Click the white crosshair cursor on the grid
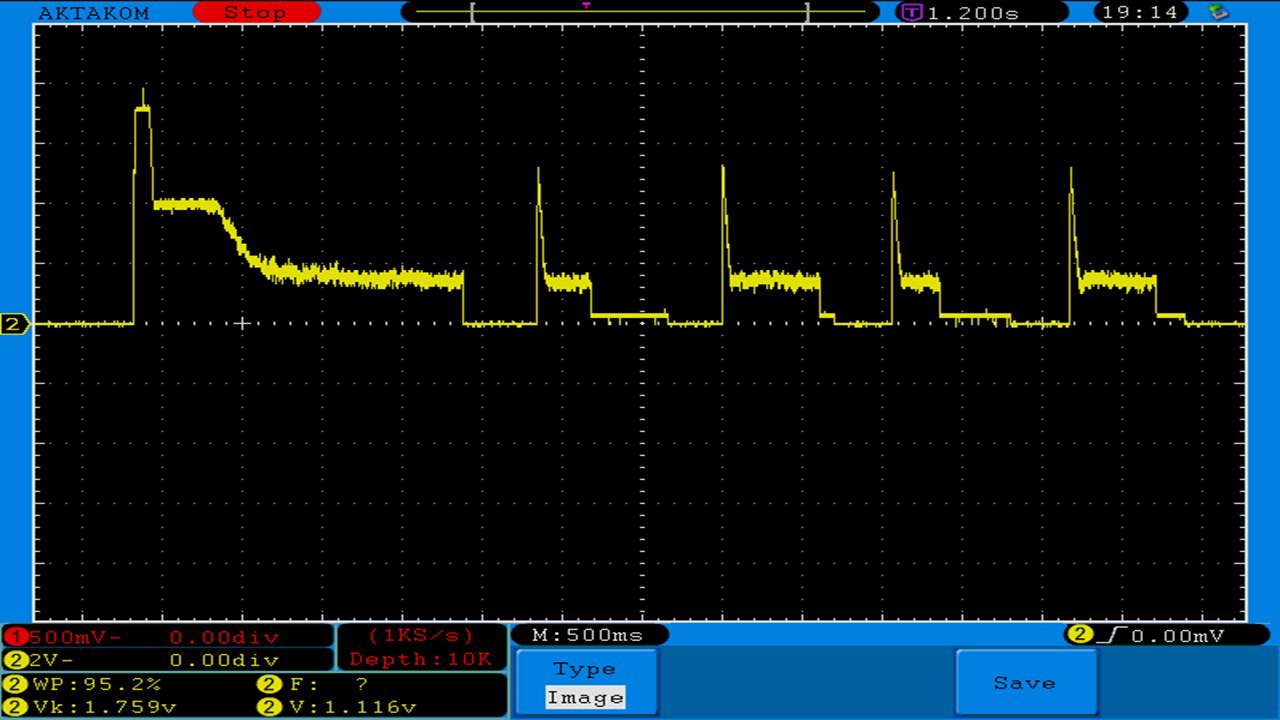 pyautogui.click(x=241, y=323)
